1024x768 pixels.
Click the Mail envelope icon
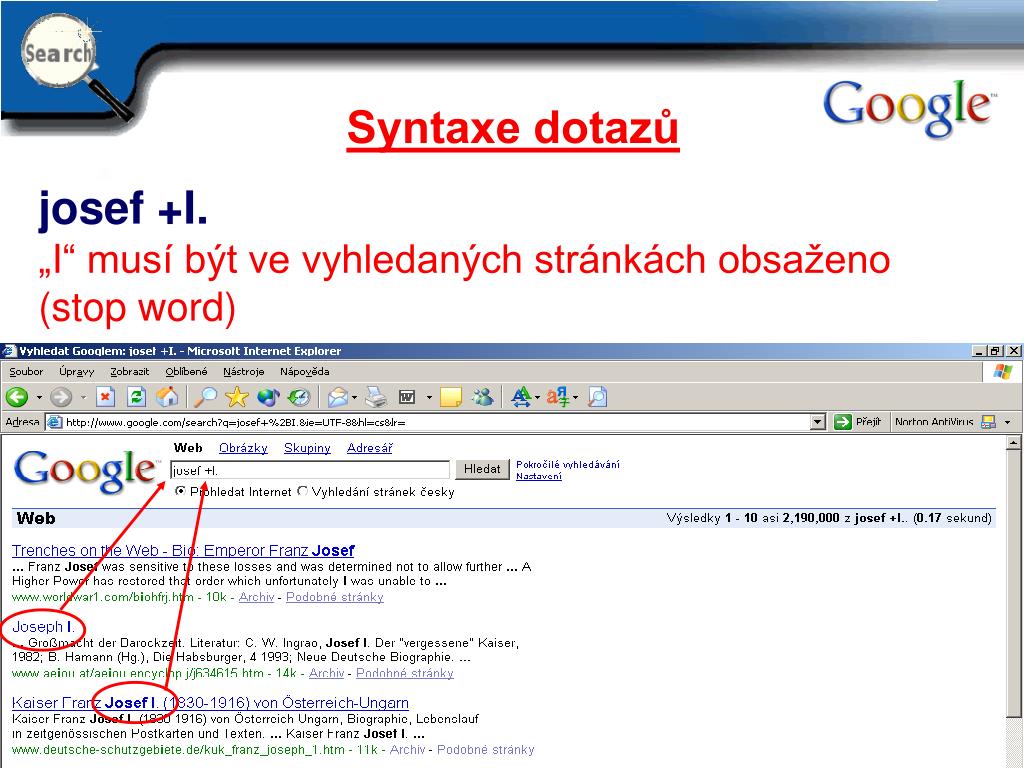(338, 396)
